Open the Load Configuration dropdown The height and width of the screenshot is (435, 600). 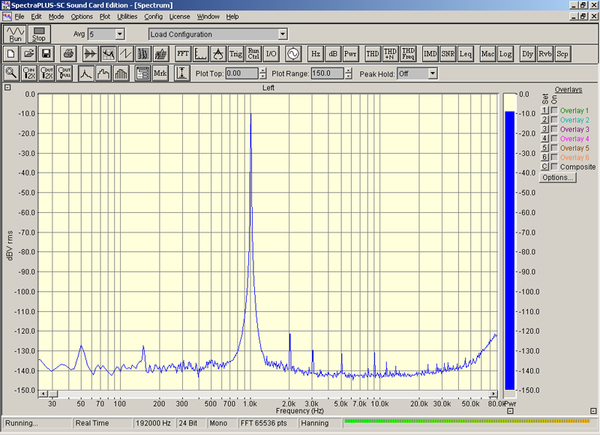pos(282,34)
